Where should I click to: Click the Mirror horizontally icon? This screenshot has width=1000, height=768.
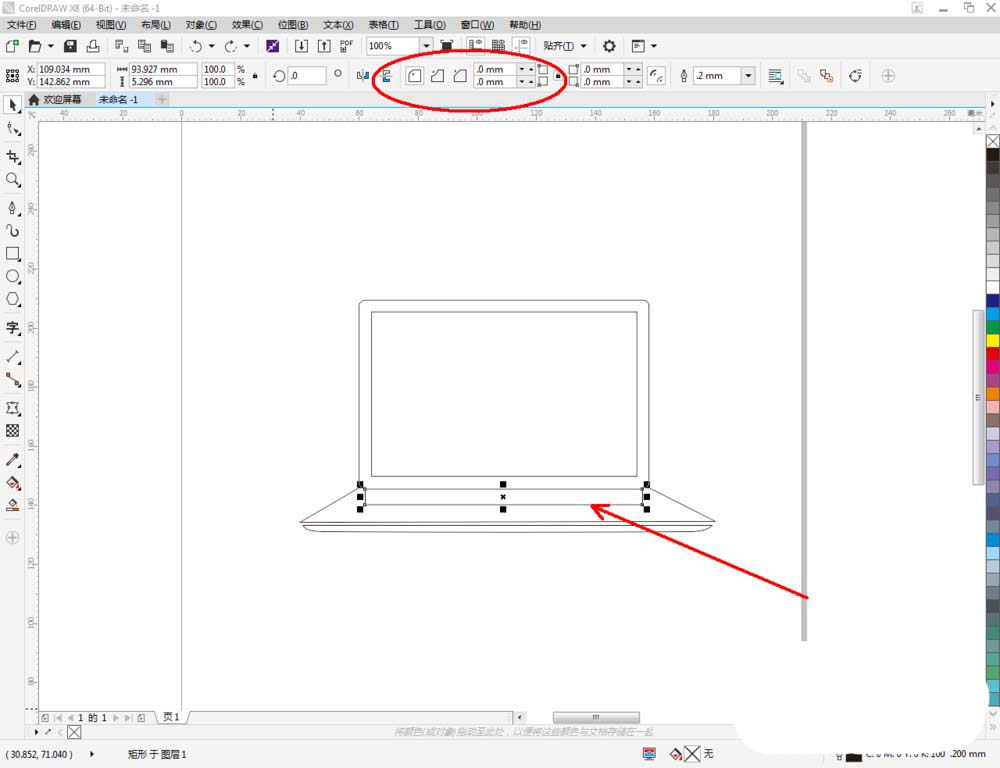click(363, 76)
